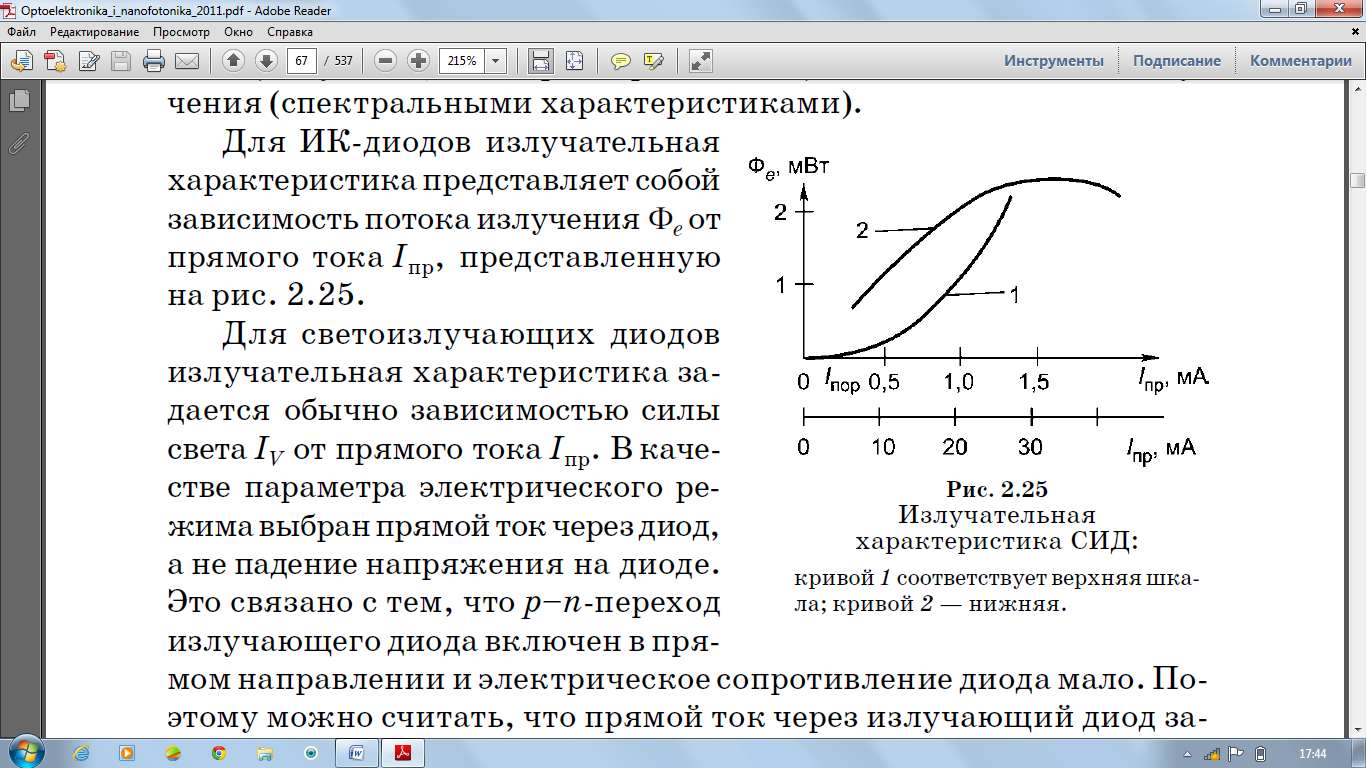Click the small close document X button
The height and width of the screenshot is (768, 1366).
click(x=1356, y=32)
